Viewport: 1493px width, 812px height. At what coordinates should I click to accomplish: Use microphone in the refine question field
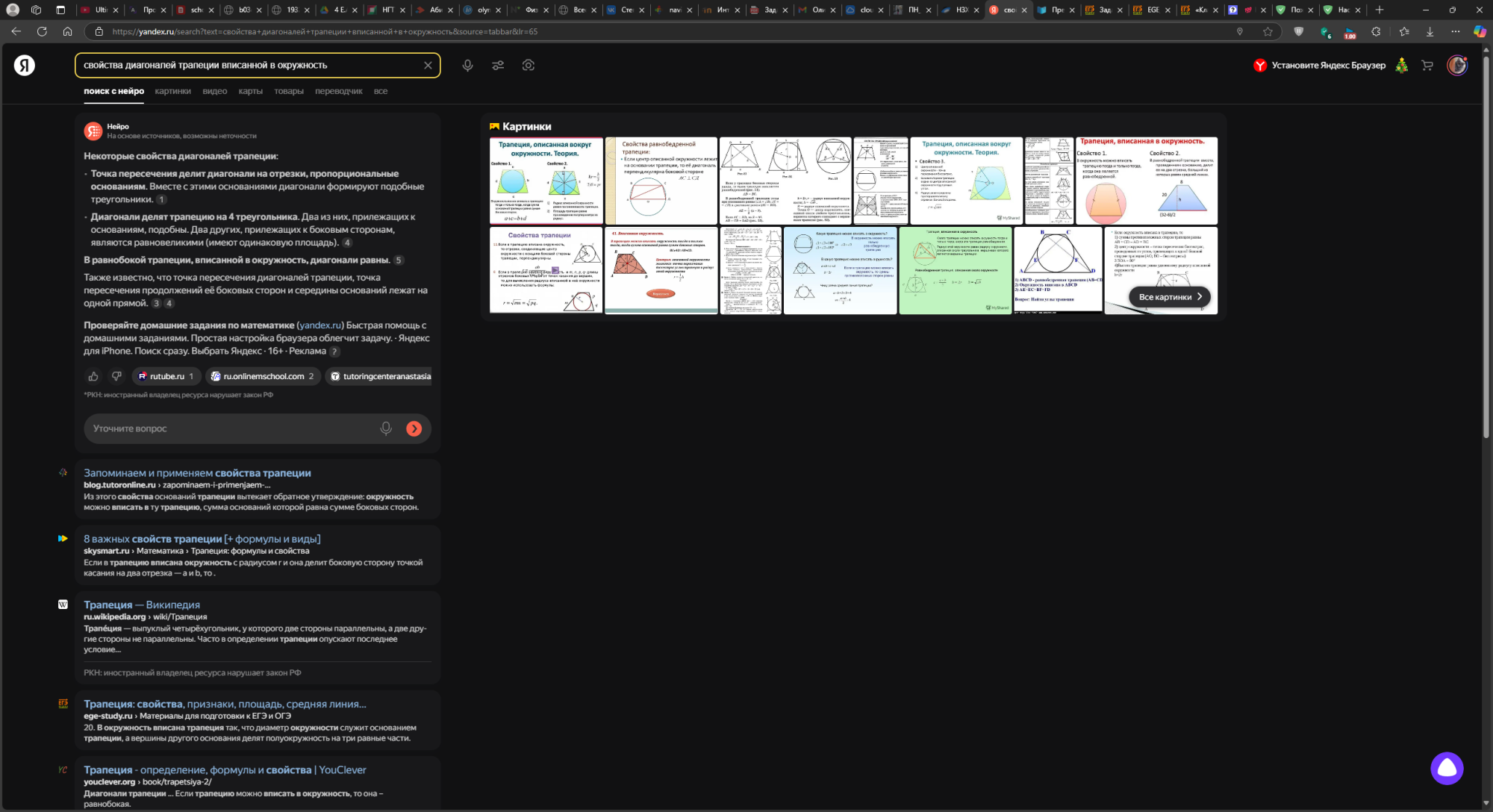386,428
